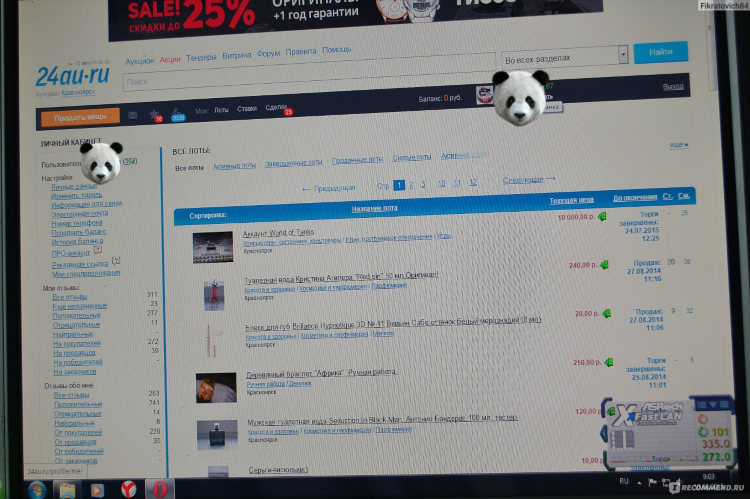
Task: Click the user avatar next to balance
Action: tap(484, 95)
